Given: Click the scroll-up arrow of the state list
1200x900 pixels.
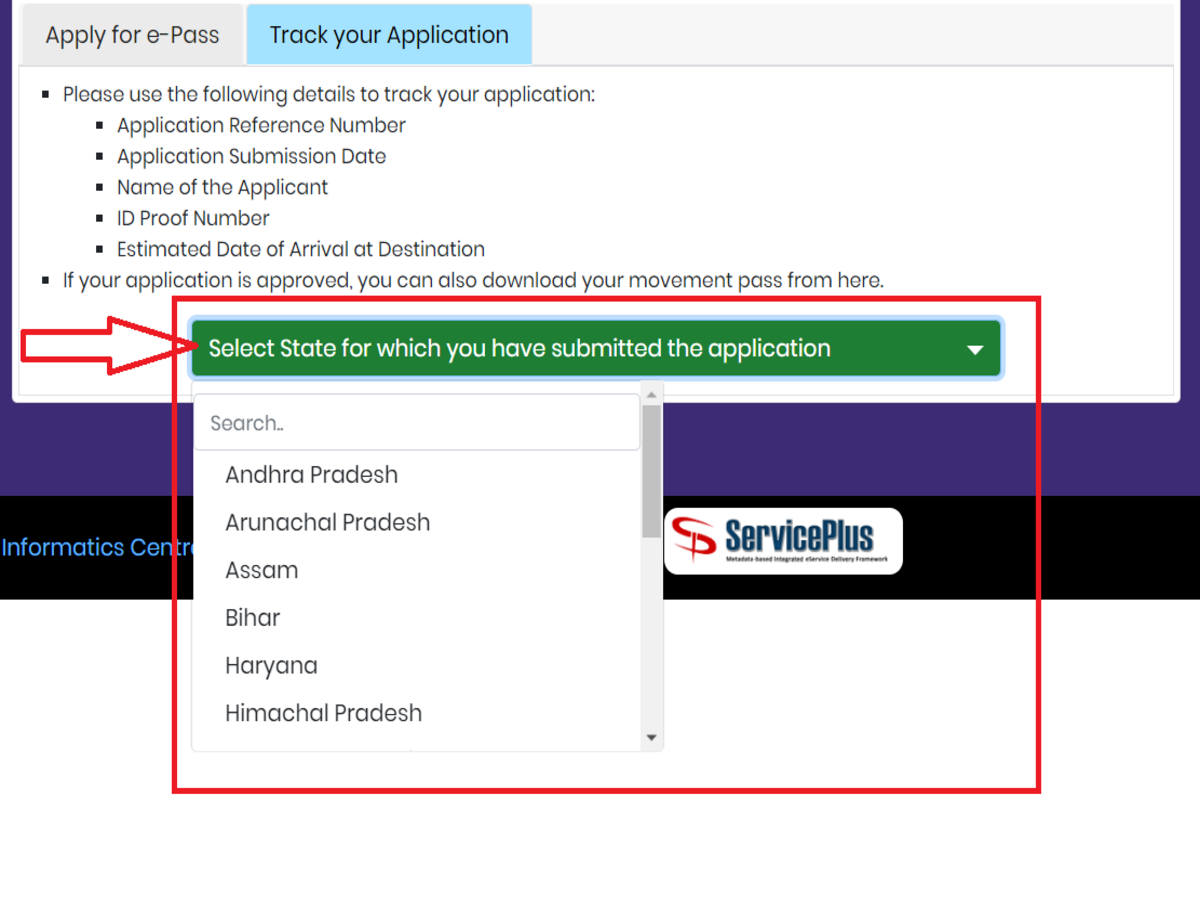Looking at the screenshot, I should [x=652, y=392].
